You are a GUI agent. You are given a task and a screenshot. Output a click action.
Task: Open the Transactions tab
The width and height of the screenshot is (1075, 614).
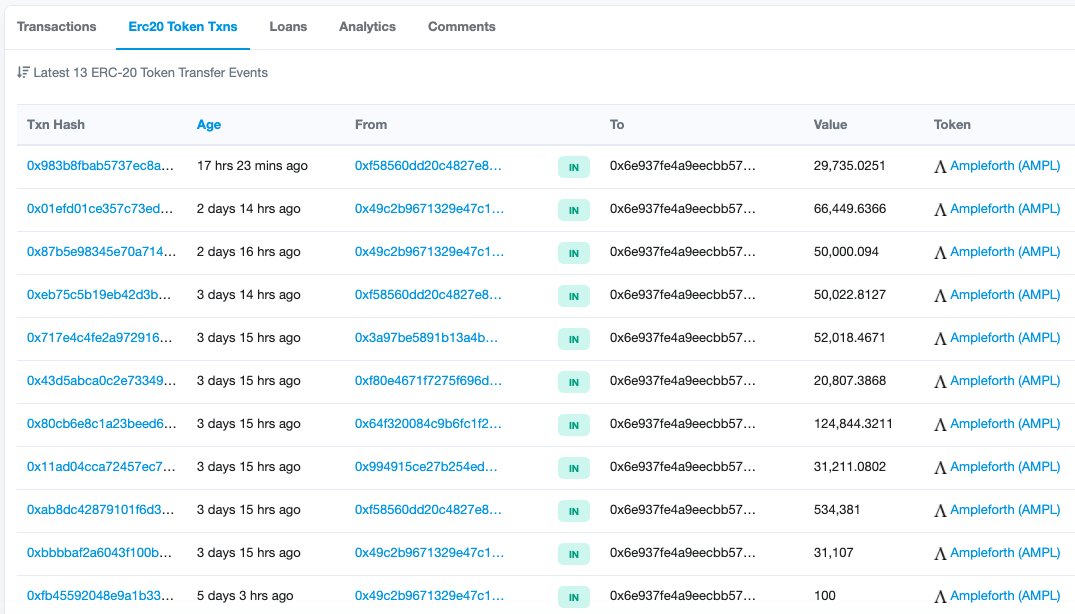pyautogui.click(x=56, y=27)
